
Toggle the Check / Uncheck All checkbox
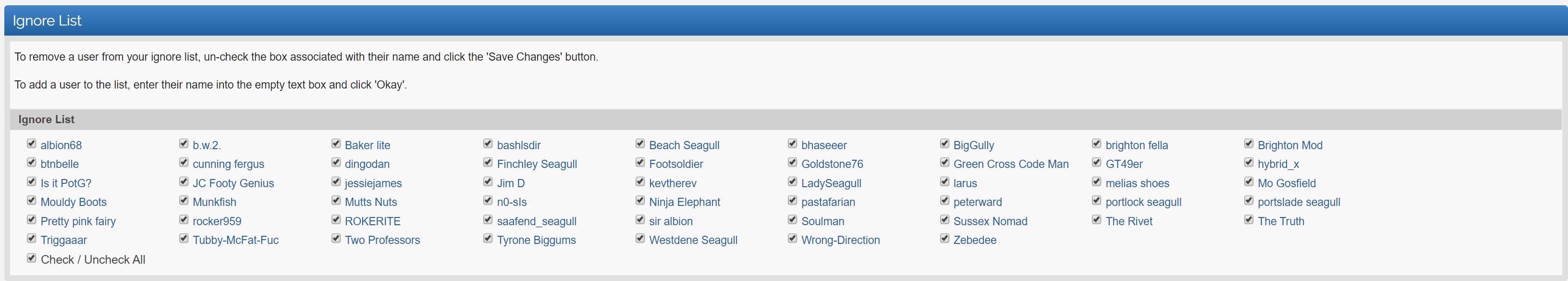[x=32, y=258]
